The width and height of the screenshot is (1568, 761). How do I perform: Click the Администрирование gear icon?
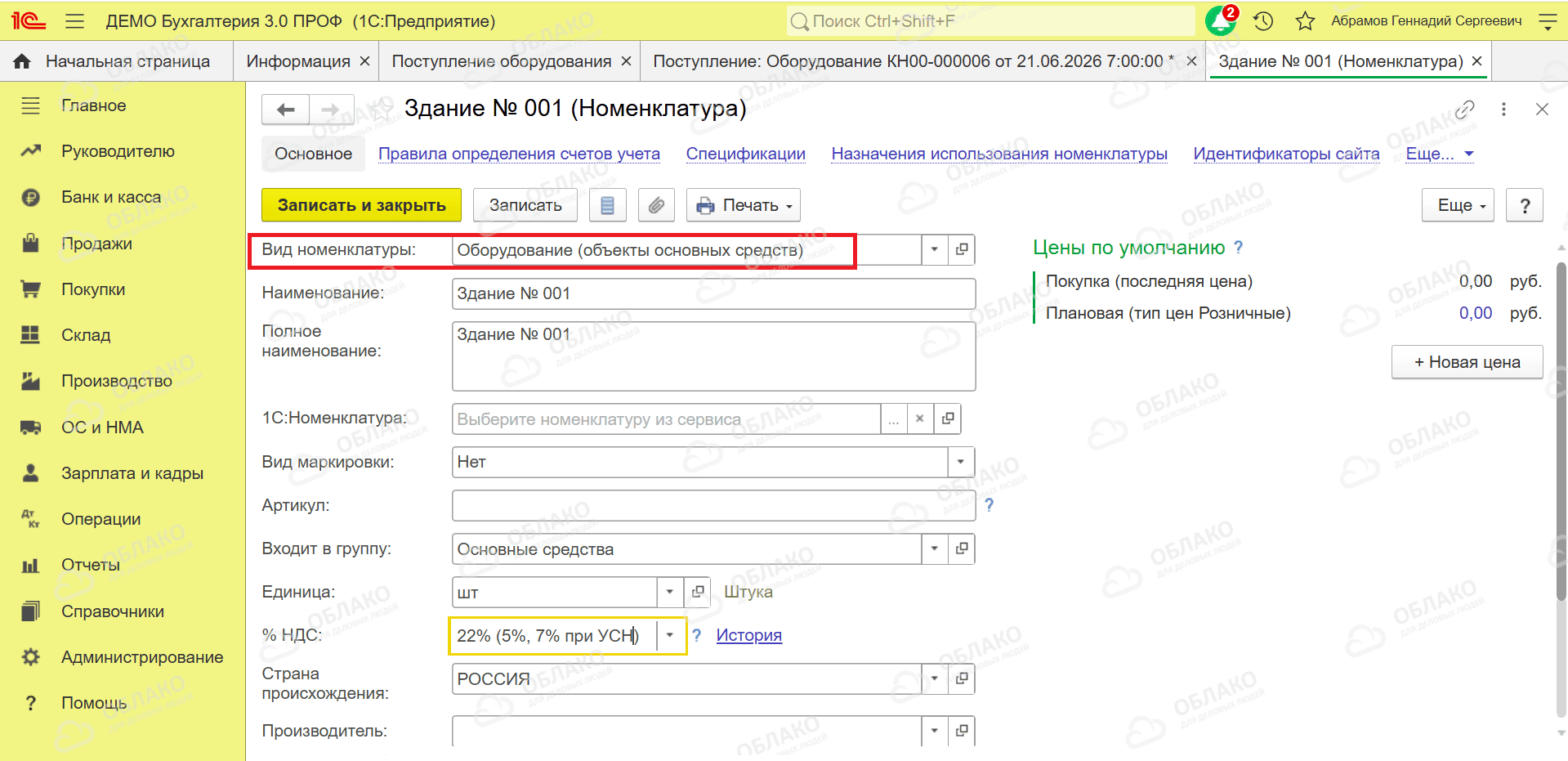30,657
